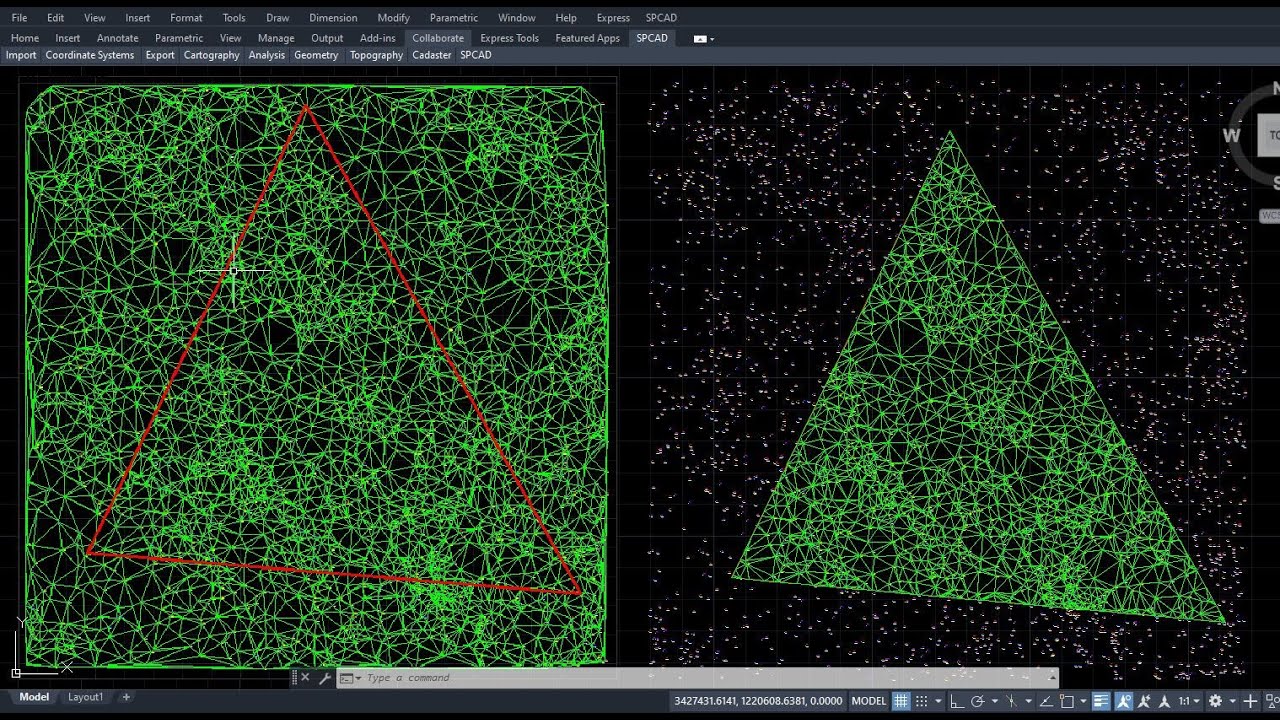Toggle the drawing grid display icon

pyautogui.click(x=901, y=701)
